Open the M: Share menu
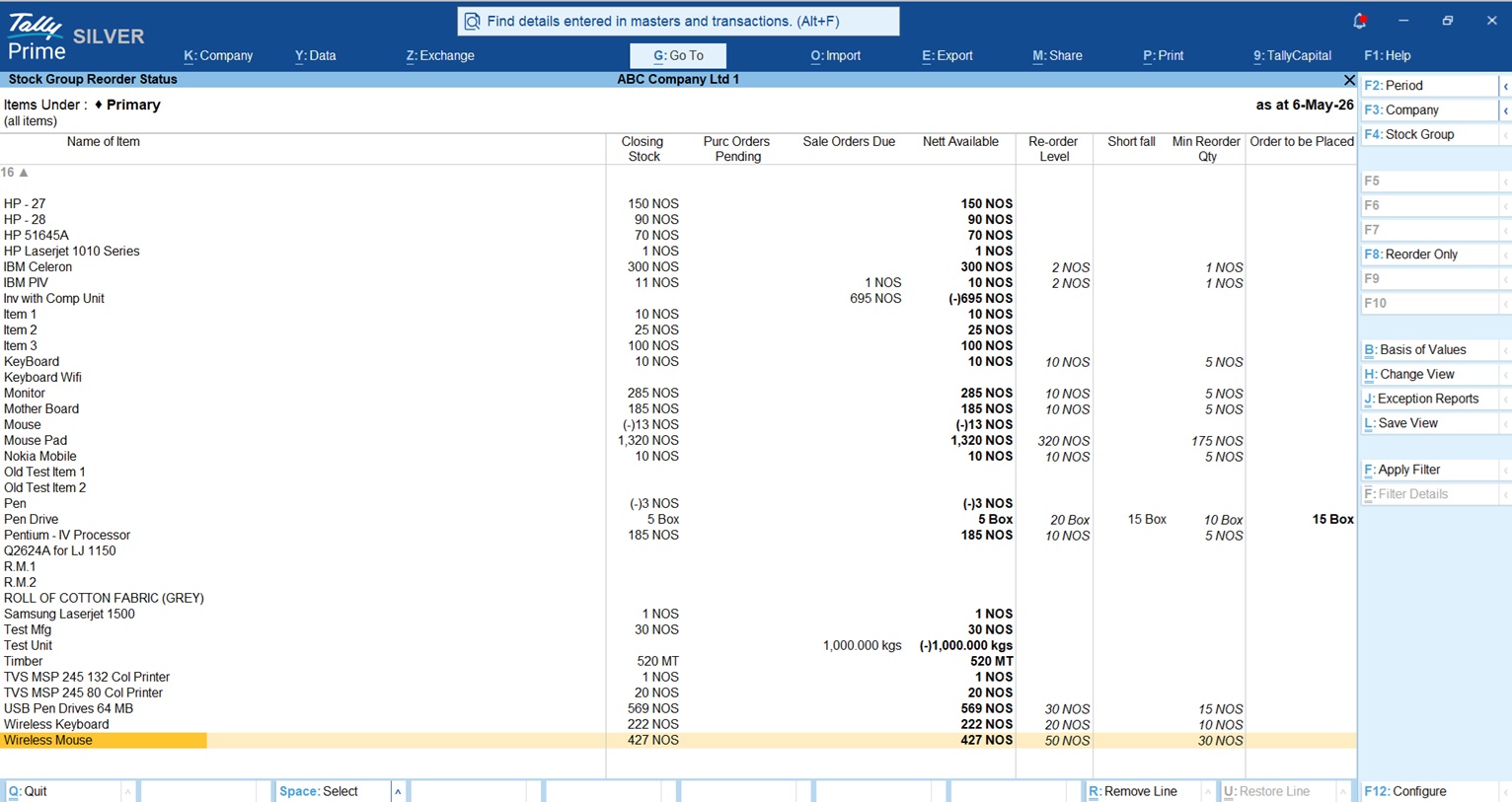The image size is (1512, 802). [1058, 56]
